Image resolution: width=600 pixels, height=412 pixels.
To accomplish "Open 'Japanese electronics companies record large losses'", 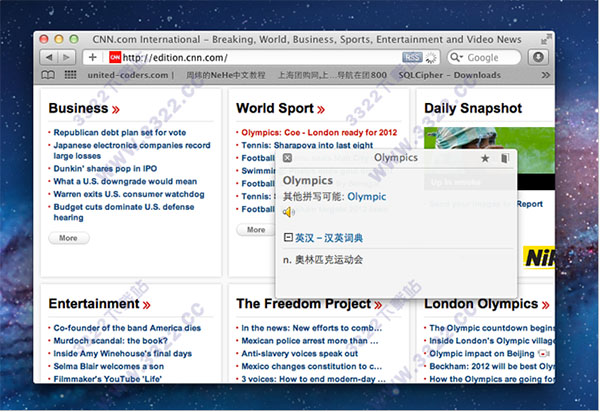I will (x=132, y=150).
